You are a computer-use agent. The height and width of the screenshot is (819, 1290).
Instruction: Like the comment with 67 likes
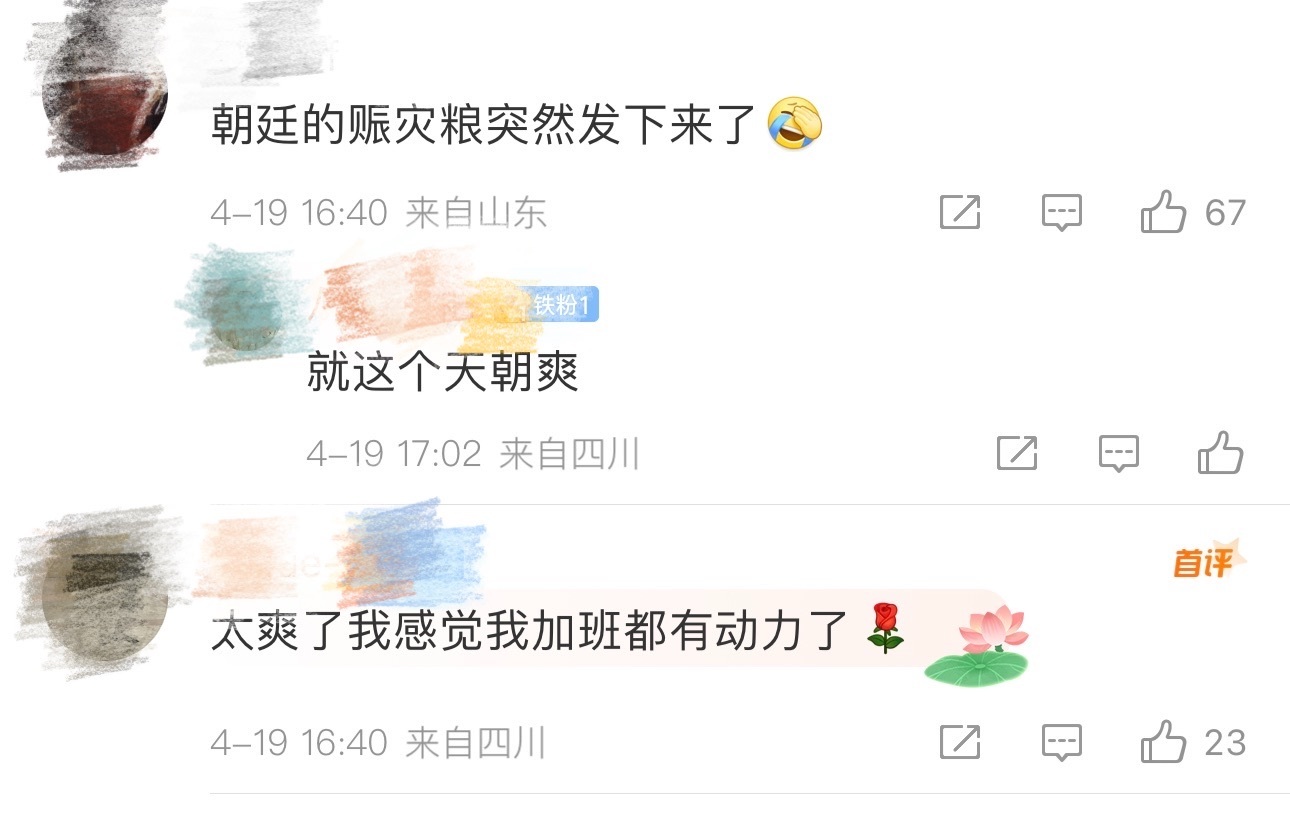1163,213
